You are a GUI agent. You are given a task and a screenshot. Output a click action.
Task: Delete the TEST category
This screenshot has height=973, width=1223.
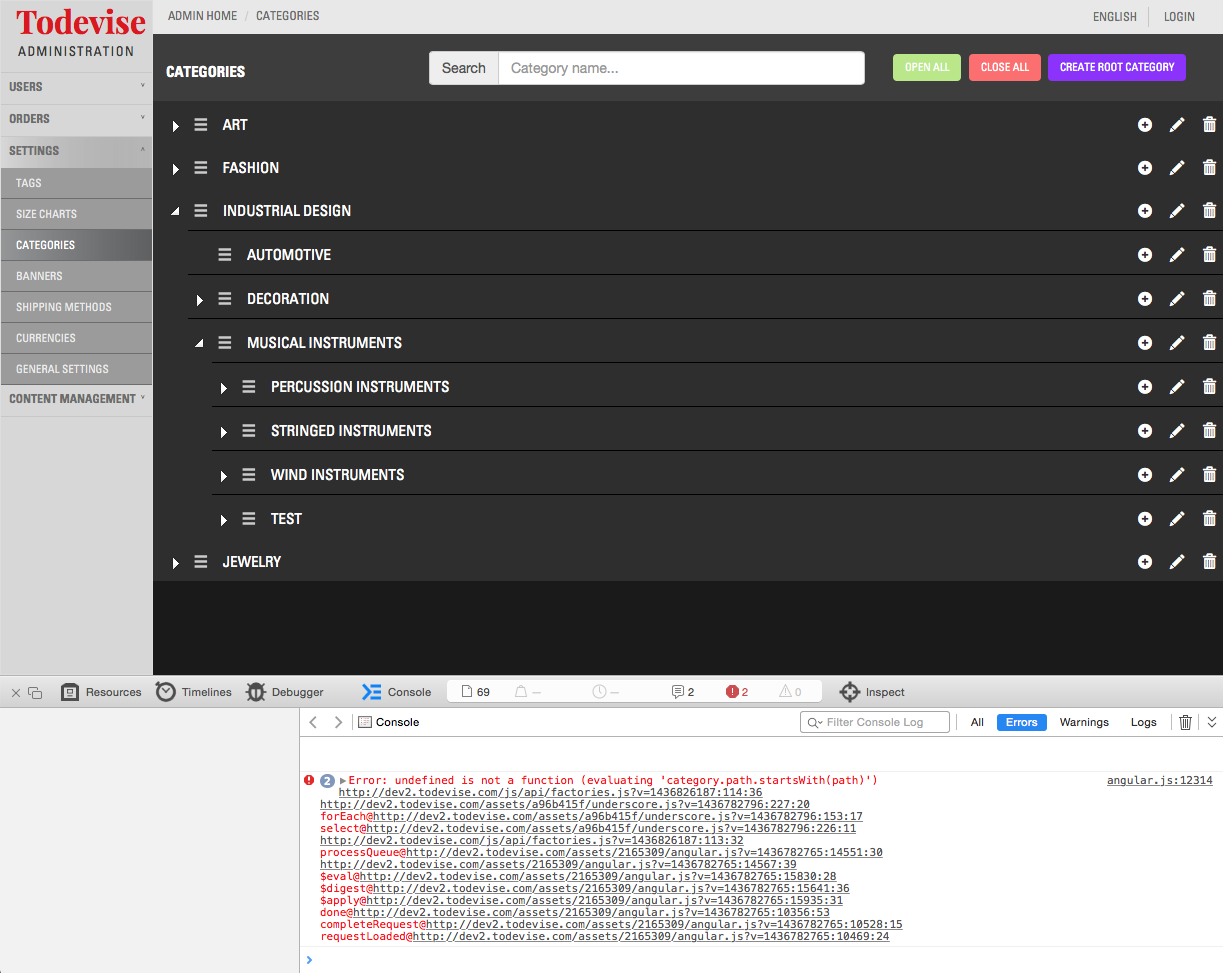coord(1209,519)
